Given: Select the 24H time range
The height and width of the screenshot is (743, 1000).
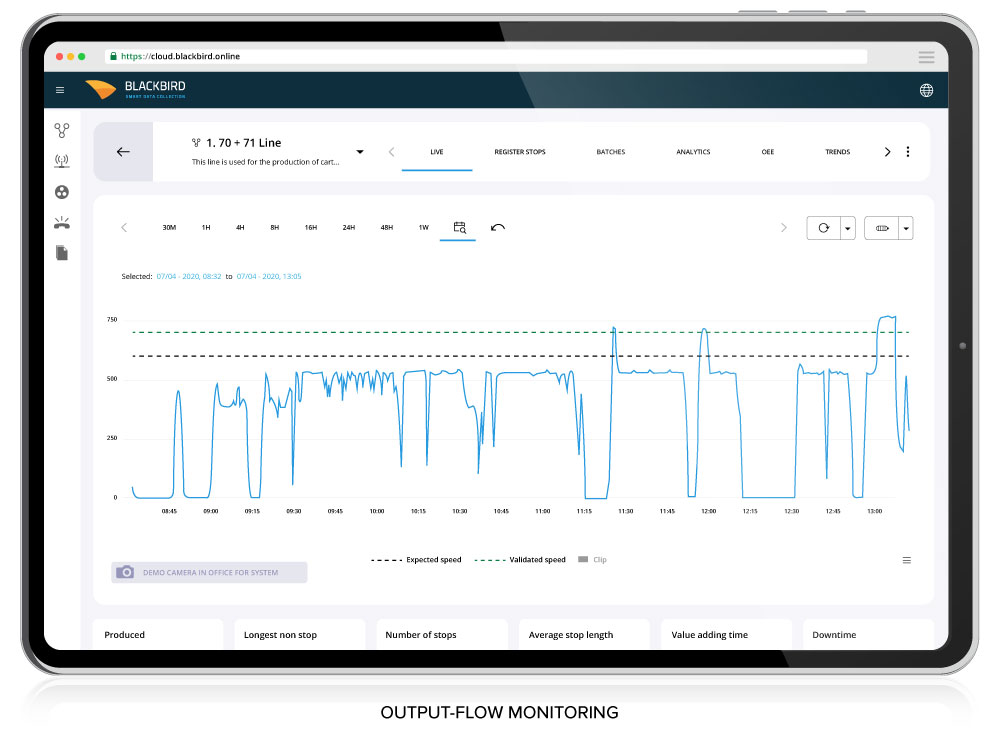Looking at the screenshot, I should [x=349, y=228].
